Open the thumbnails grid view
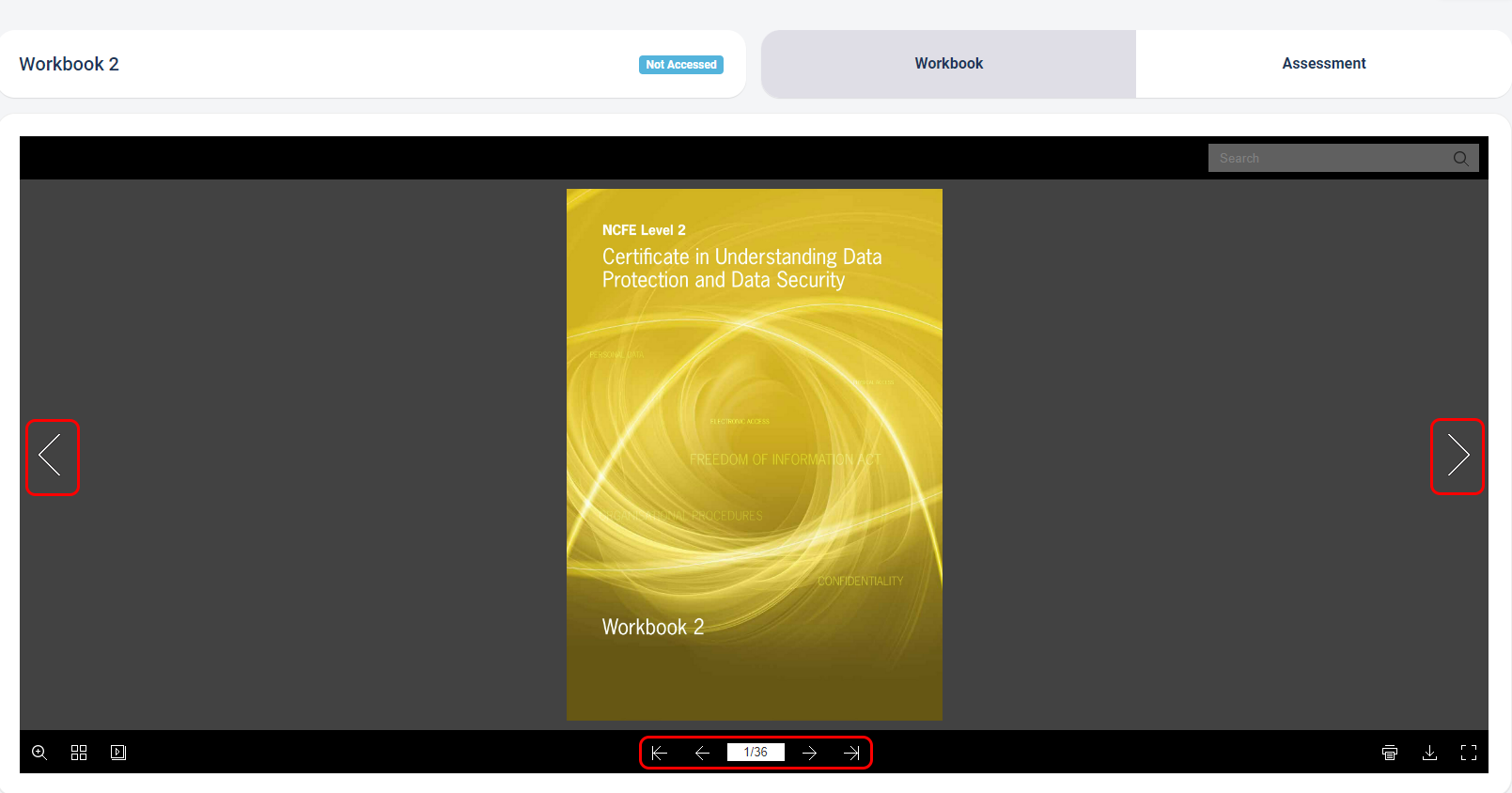This screenshot has width=1512, height=793. [x=79, y=753]
